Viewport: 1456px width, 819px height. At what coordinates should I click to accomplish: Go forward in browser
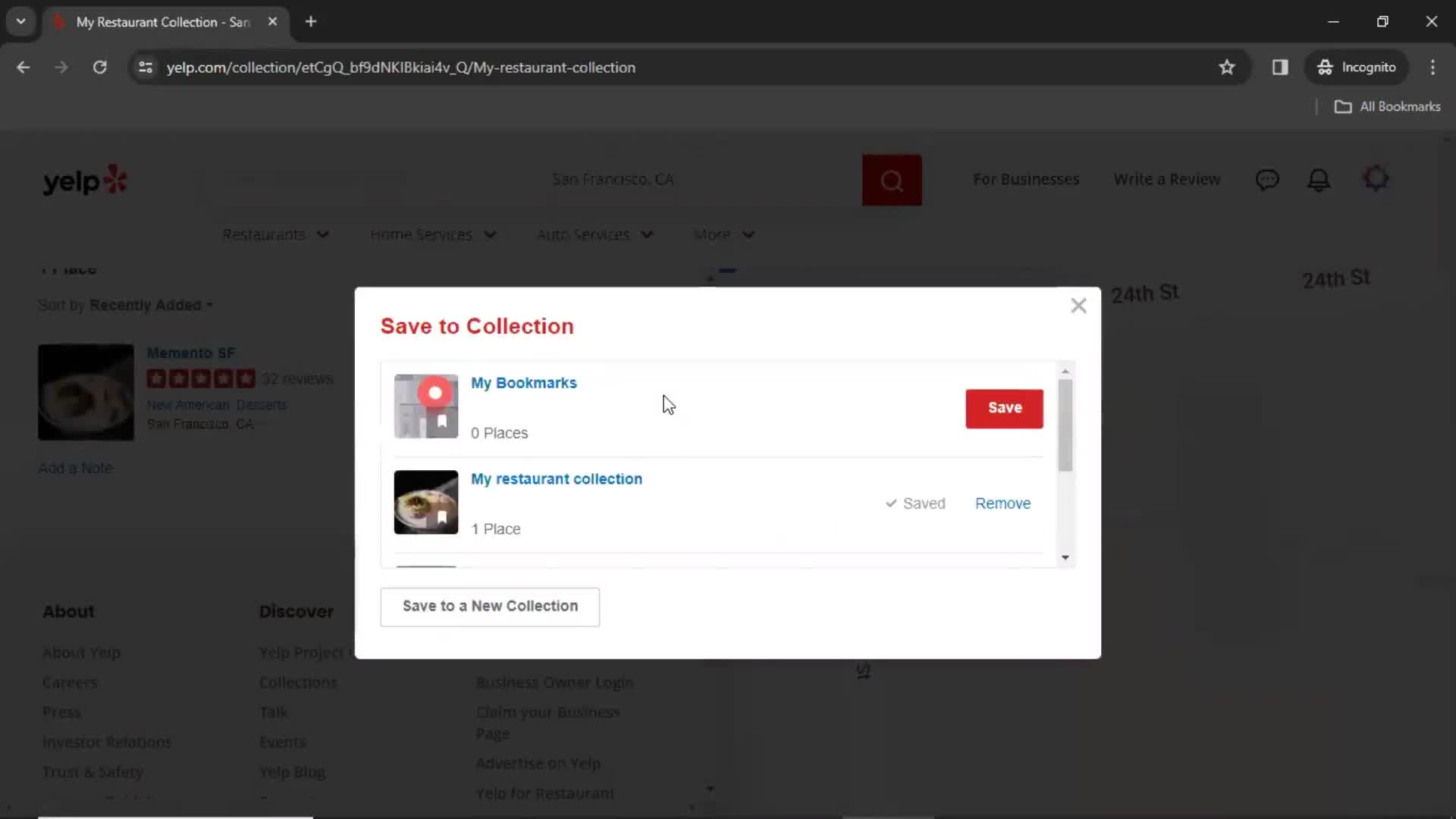(x=61, y=67)
